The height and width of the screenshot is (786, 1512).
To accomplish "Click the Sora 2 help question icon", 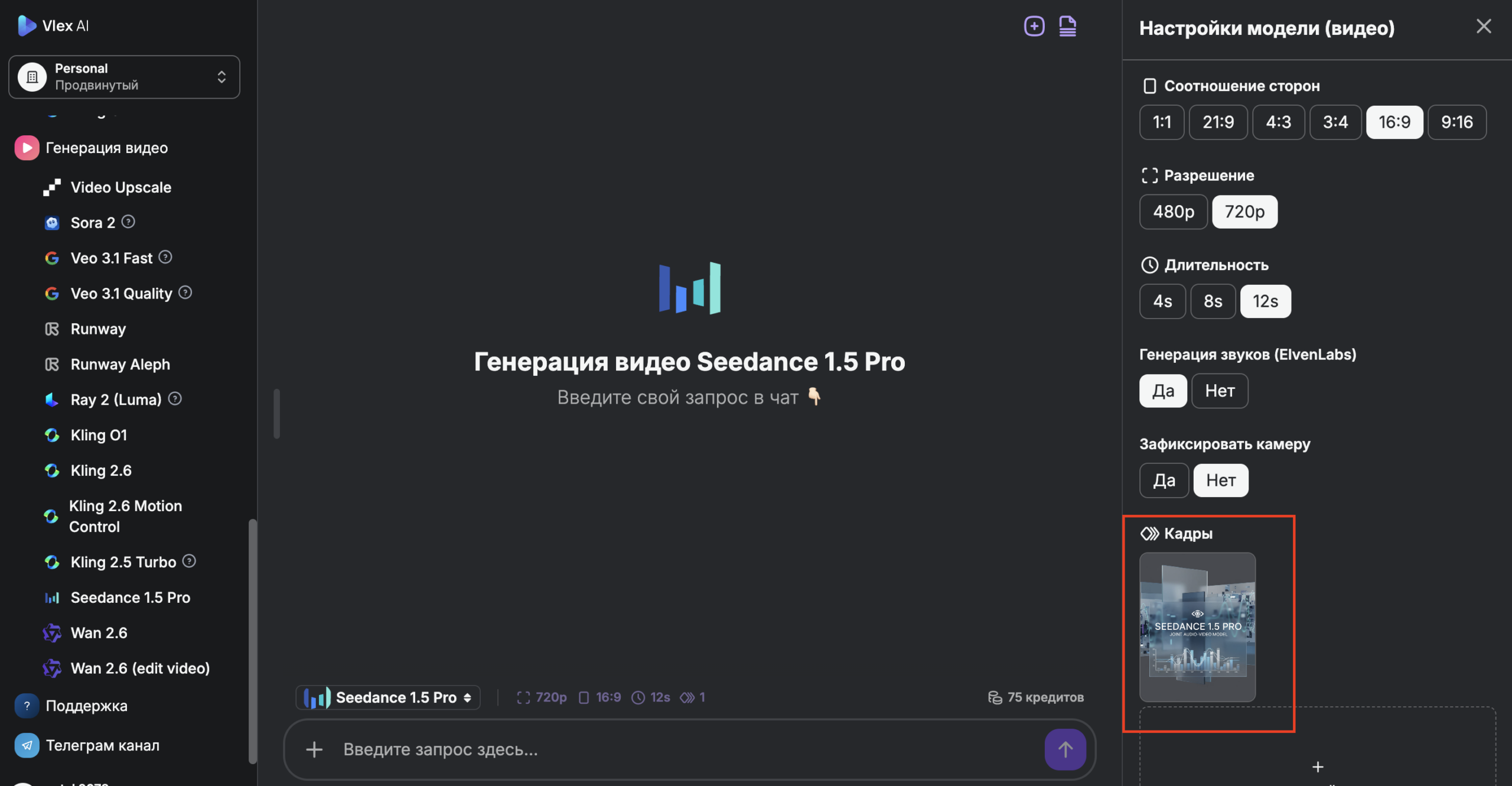I will (x=128, y=222).
